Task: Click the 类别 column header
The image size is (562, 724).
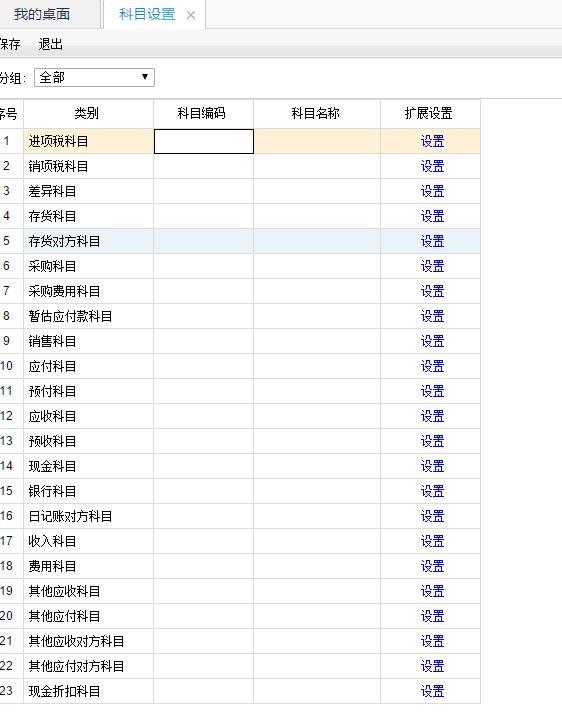Action: [88, 114]
